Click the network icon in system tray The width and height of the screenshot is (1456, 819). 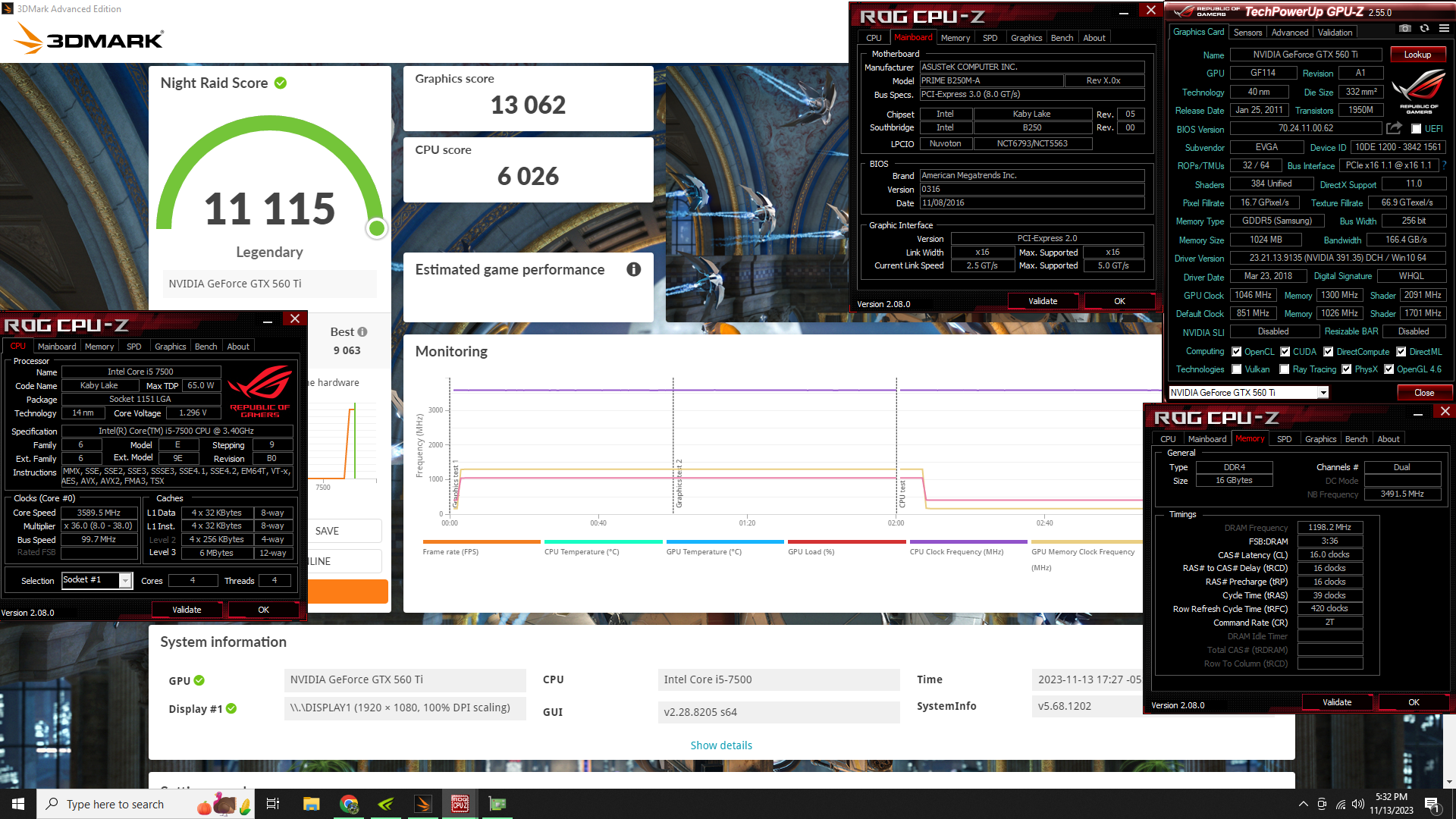coord(1340,804)
